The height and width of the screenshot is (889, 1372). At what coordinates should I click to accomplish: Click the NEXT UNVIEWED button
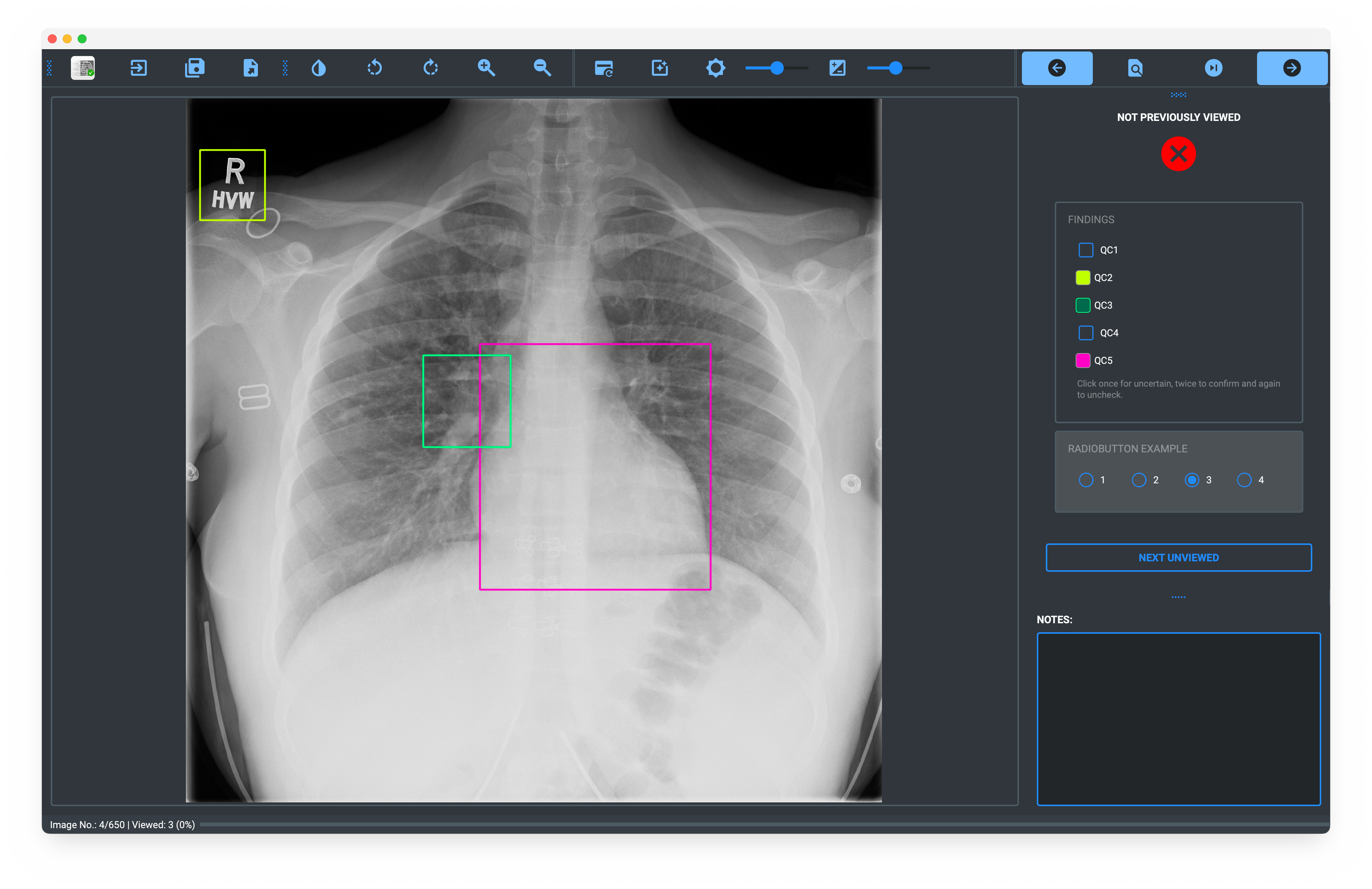click(x=1178, y=558)
